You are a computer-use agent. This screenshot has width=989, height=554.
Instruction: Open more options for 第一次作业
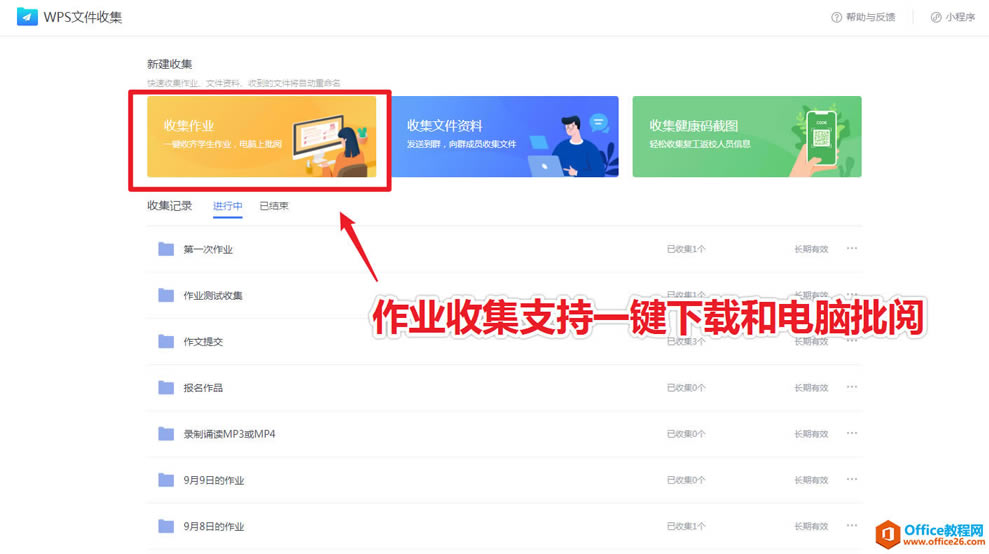(x=852, y=249)
